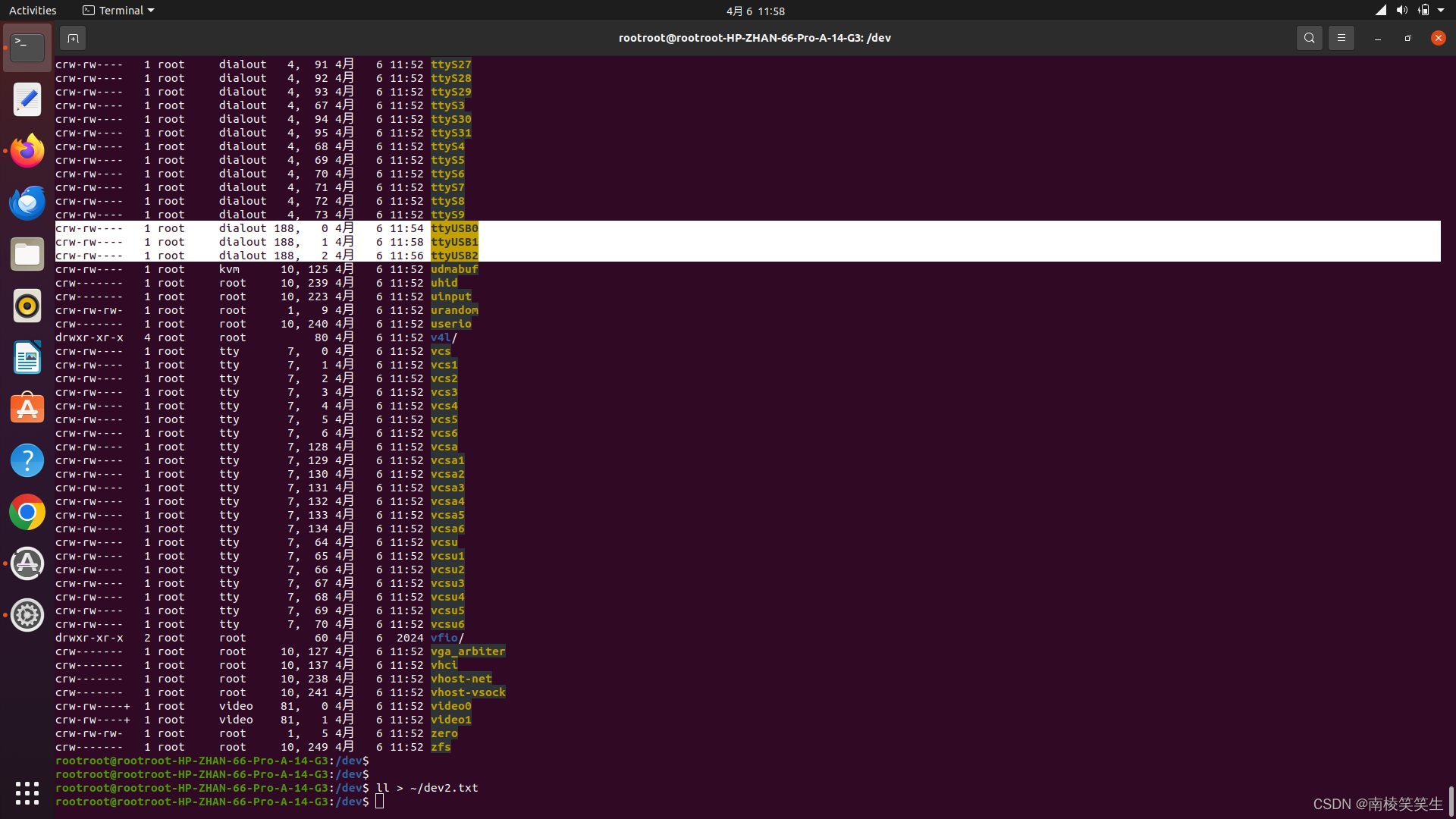Open the terminal hamburger menu
Viewport: 1456px width, 819px height.
click(1341, 38)
